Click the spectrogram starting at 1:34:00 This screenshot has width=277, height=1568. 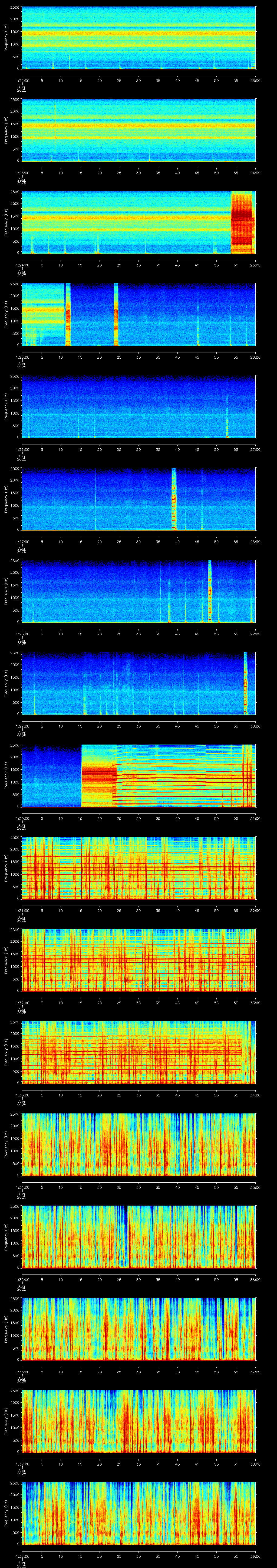click(138, 1144)
